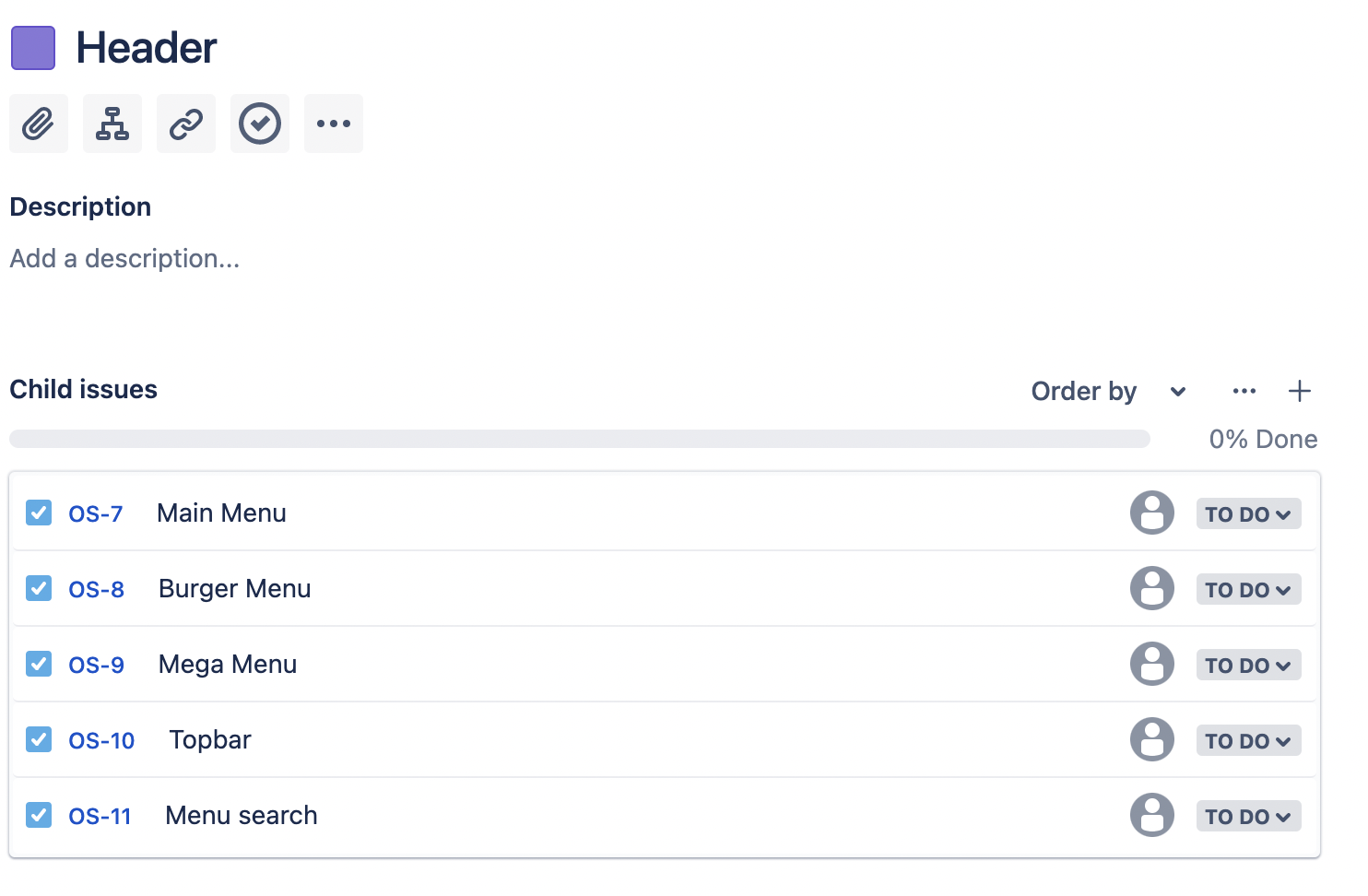The width and height of the screenshot is (1368, 896).
Task: Open child issues ellipsis options menu
Action: [1244, 391]
